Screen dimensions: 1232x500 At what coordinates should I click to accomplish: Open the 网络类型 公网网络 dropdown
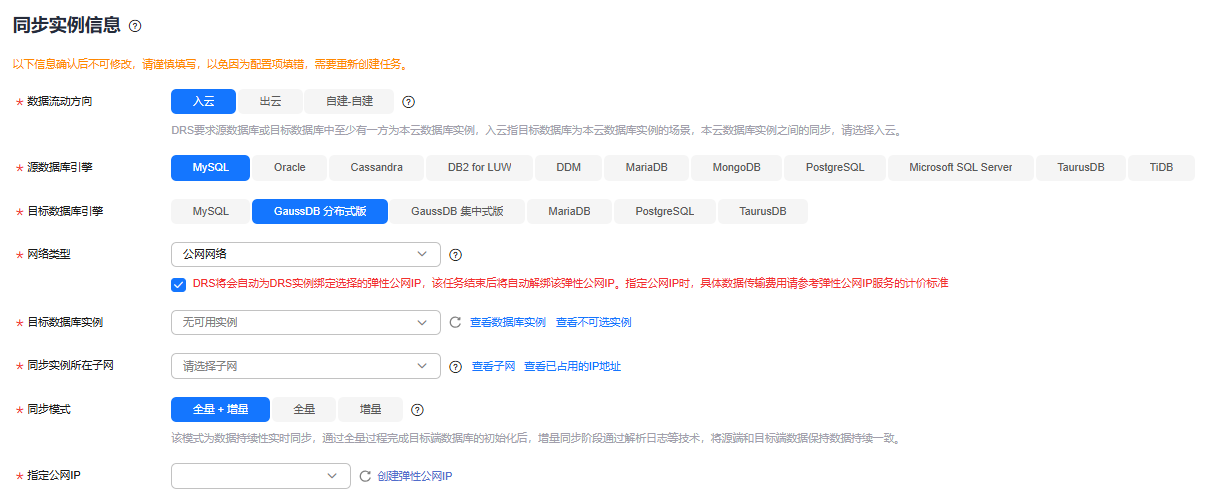306,255
